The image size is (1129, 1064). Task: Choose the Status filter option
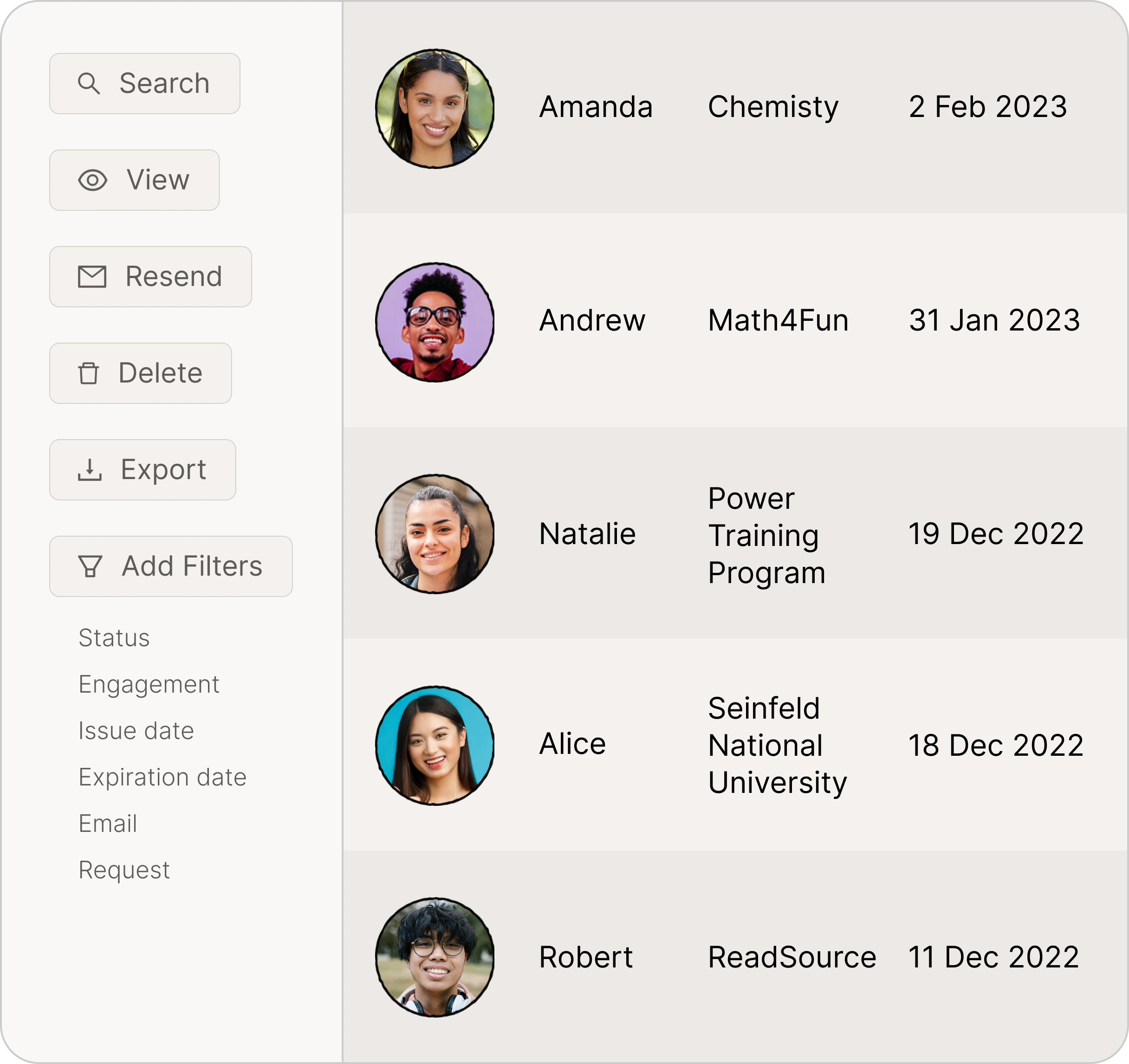(x=114, y=638)
